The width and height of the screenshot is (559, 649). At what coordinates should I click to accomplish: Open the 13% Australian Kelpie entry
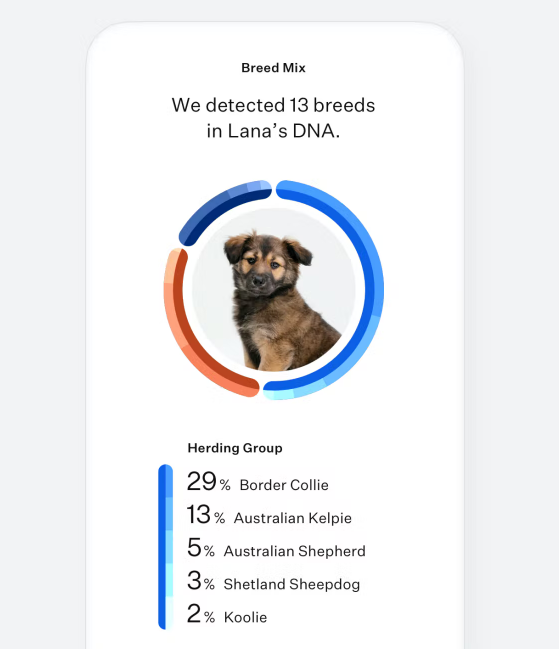coord(269,515)
